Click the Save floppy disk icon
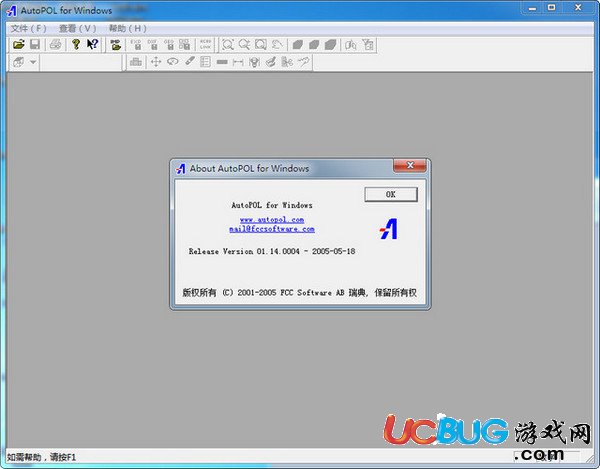 (35, 44)
